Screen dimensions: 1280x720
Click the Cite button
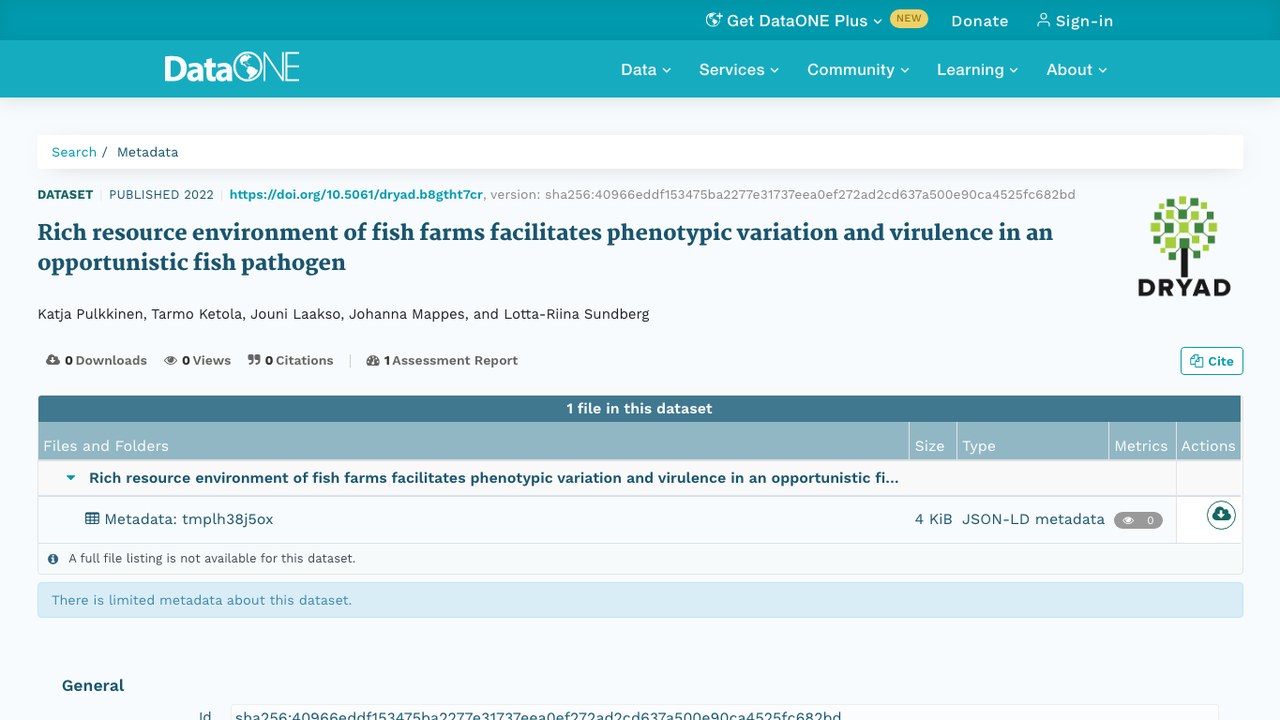(1212, 361)
